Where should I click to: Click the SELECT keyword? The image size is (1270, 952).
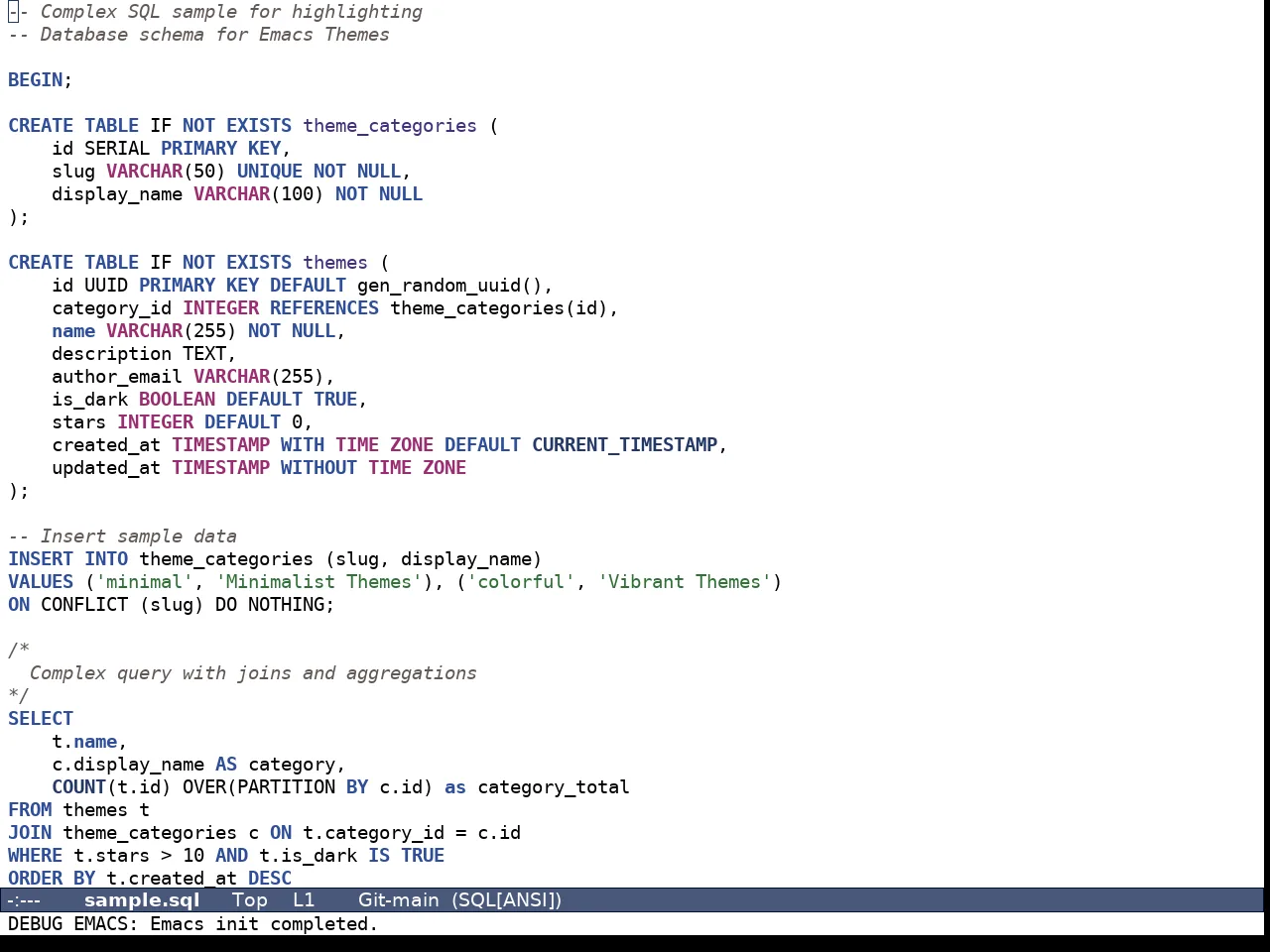[x=41, y=719]
